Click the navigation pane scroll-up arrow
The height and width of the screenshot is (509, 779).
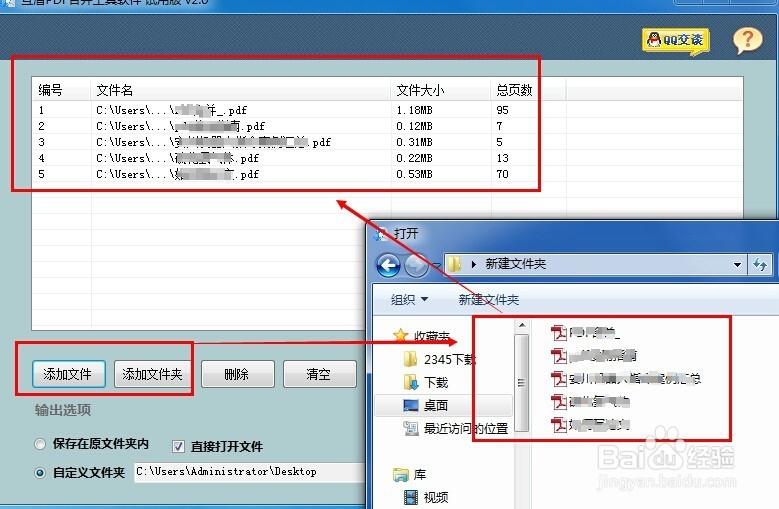point(522,326)
